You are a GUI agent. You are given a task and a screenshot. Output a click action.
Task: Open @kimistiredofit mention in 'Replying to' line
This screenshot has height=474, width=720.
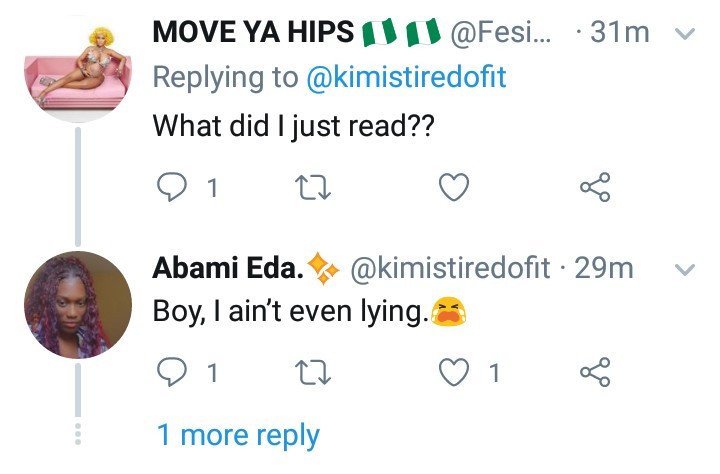click(406, 77)
